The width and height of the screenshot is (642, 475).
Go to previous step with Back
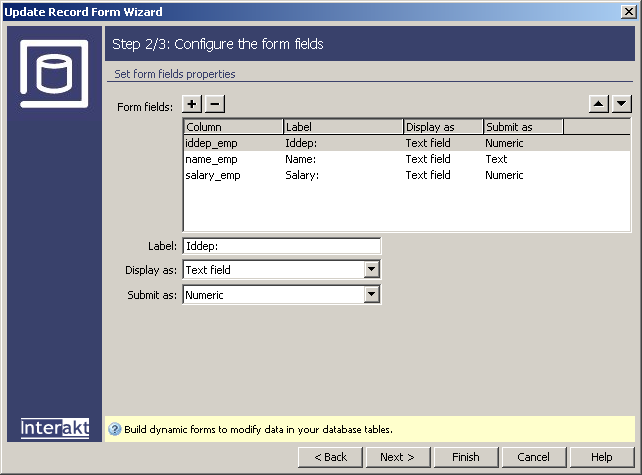[x=330, y=457]
